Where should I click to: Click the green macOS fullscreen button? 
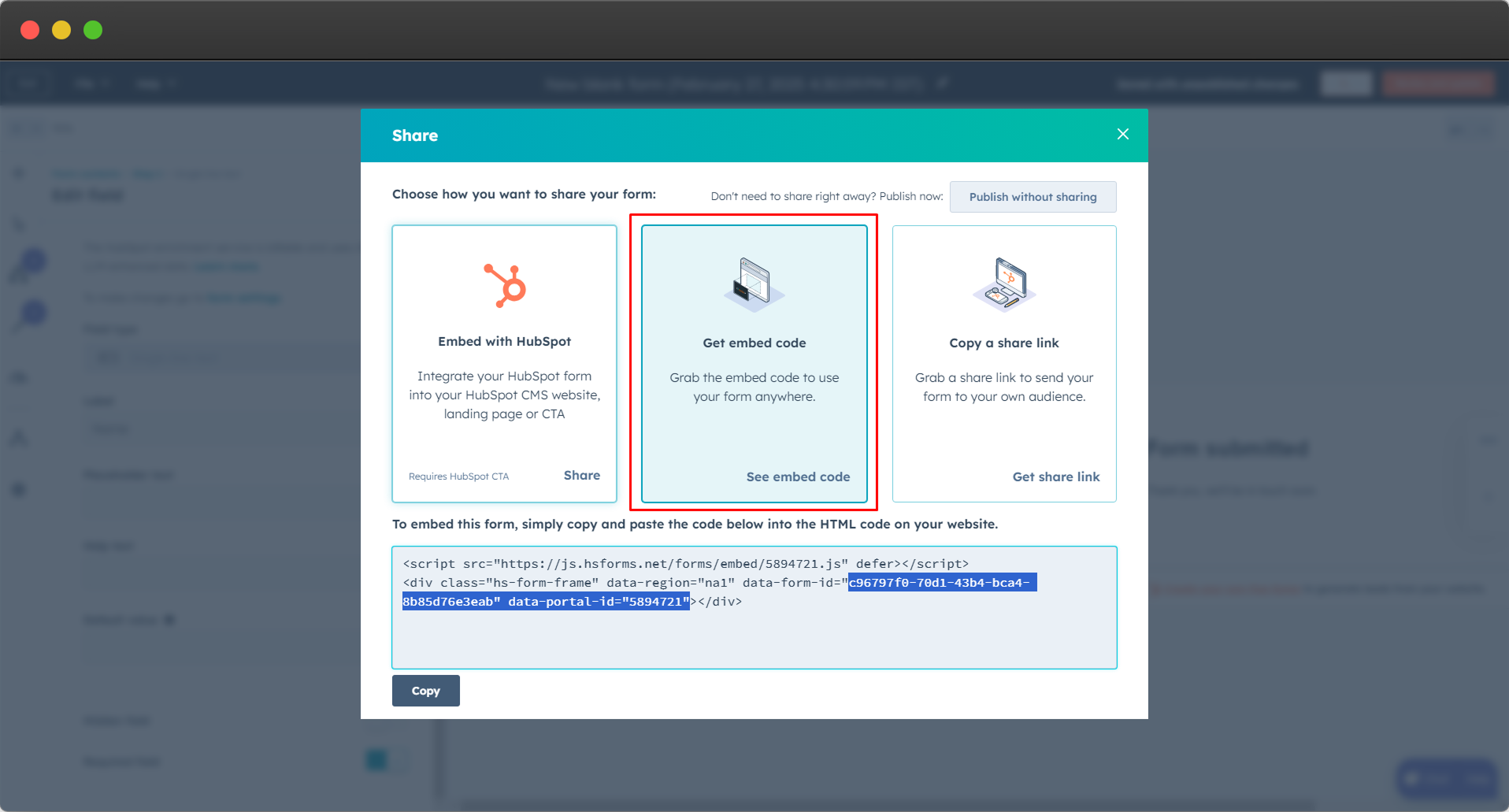tap(93, 30)
